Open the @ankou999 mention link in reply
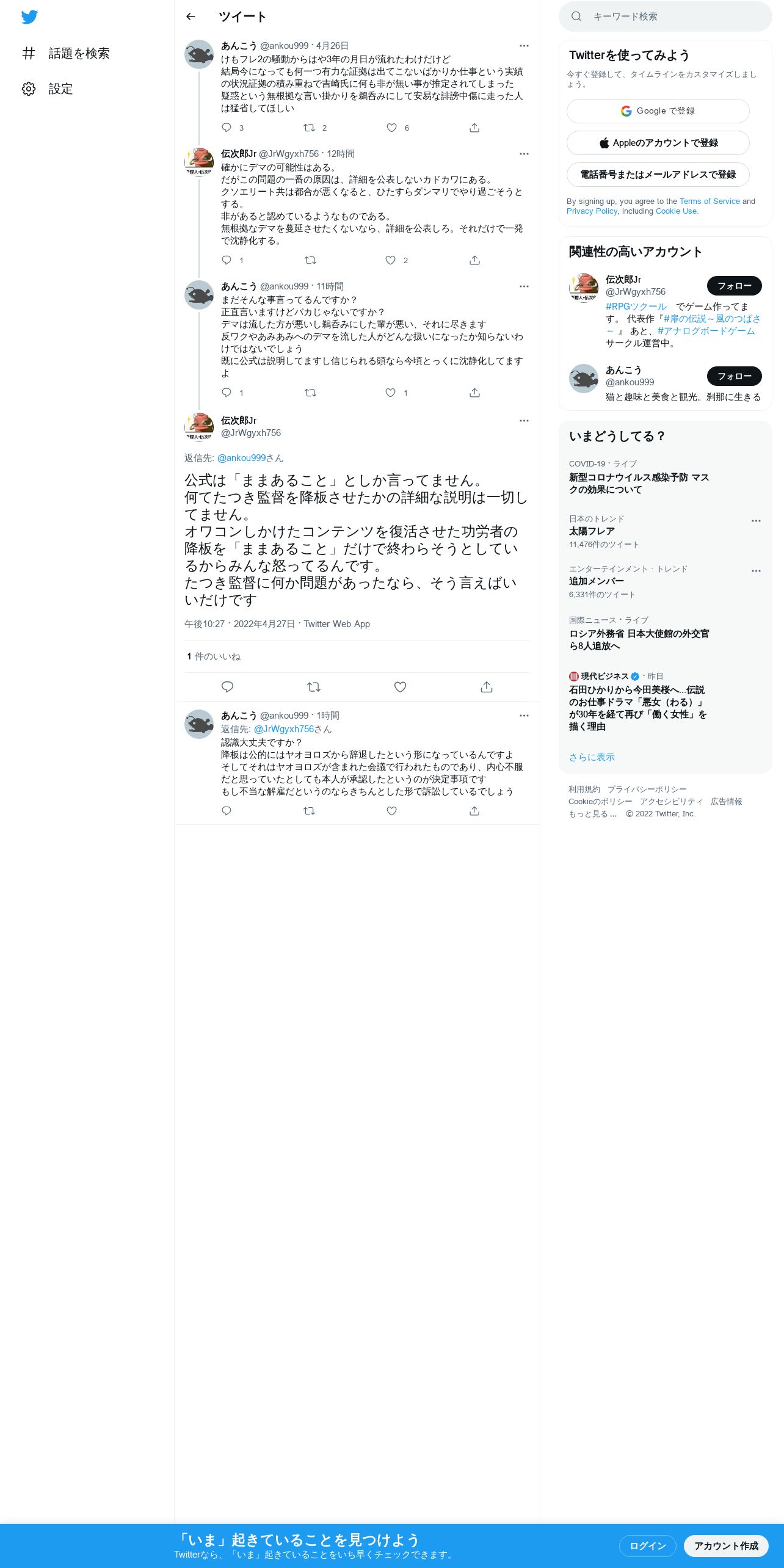This screenshot has width=784, height=1568. point(241,458)
